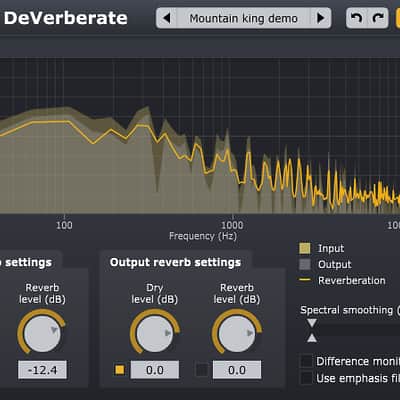Click the Dry level (dB) label
The image size is (400, 400).
click(155, 293)
